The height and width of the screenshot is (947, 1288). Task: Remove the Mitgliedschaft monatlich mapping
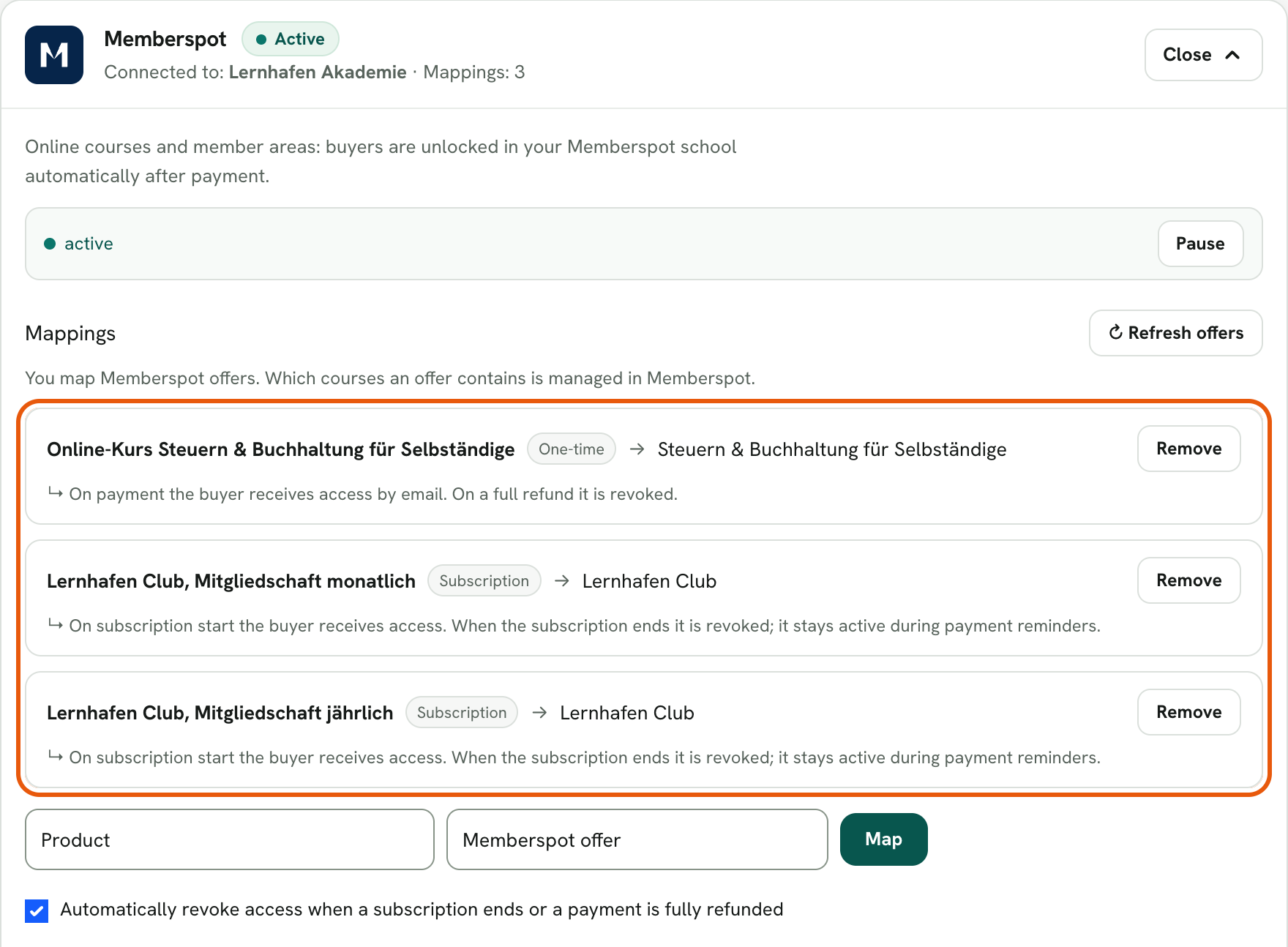tap(1188, 580)
